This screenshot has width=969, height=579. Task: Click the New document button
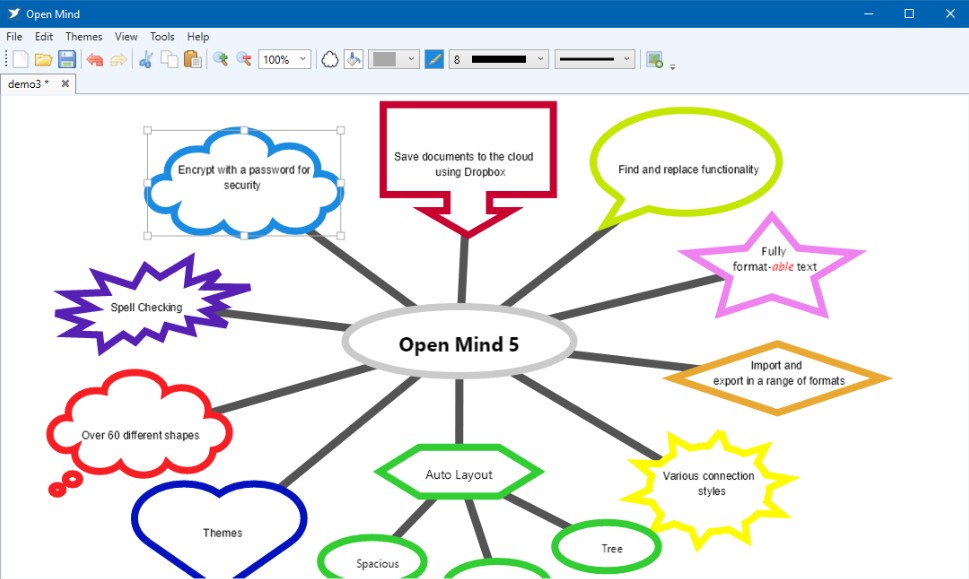coord(20,59)
